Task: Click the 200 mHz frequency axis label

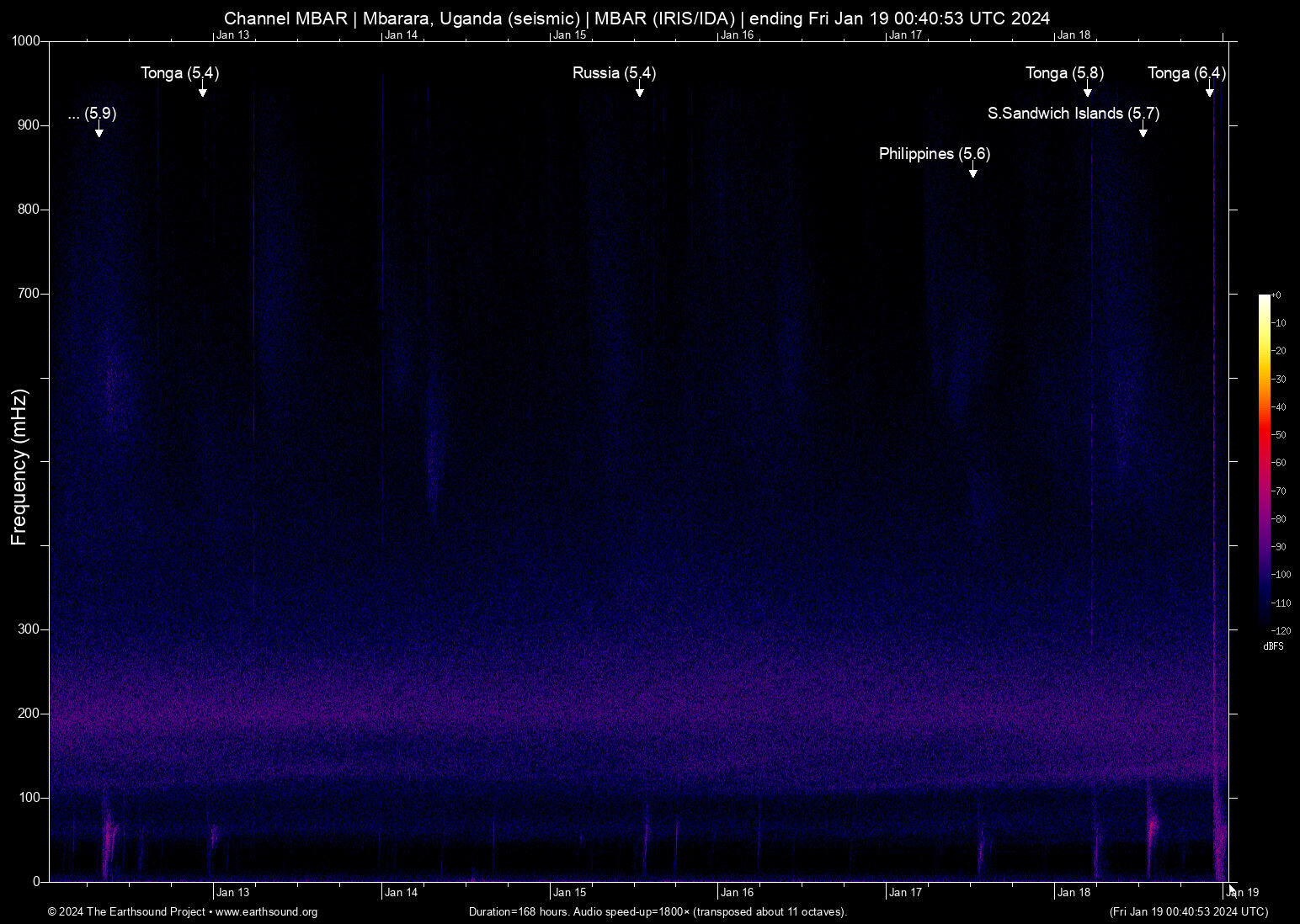Action: coord(29,714)
